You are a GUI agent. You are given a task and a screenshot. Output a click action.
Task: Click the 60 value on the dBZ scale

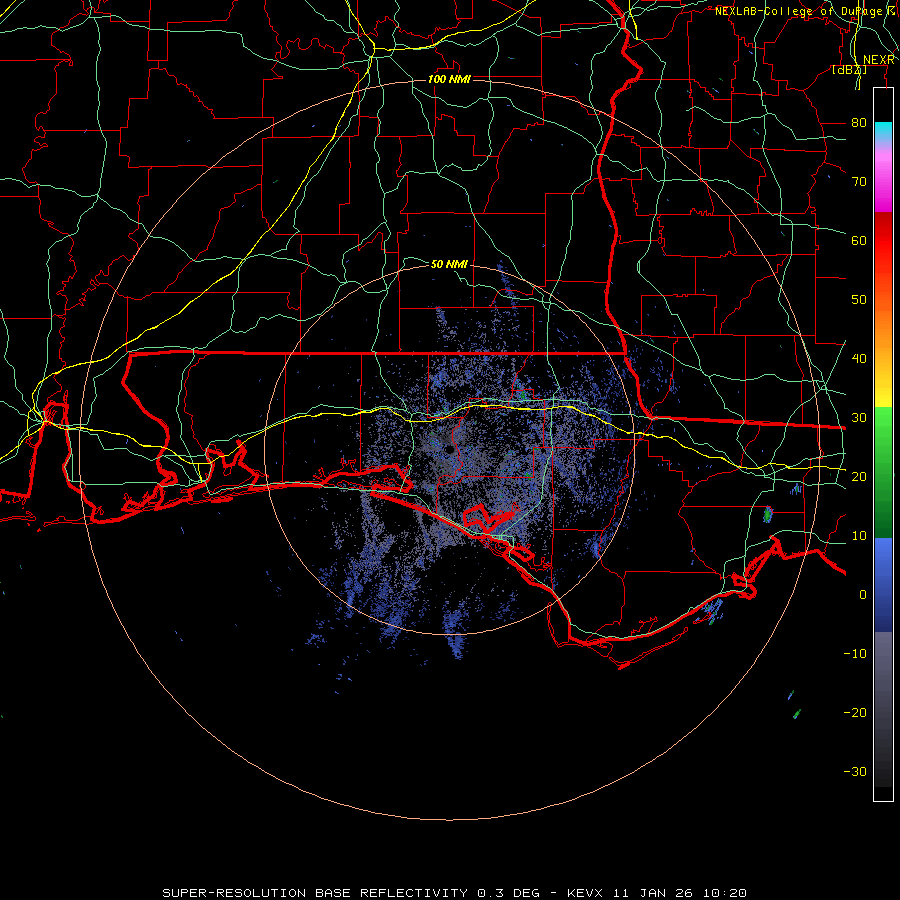pyautogui.click(x=859, y=240)
